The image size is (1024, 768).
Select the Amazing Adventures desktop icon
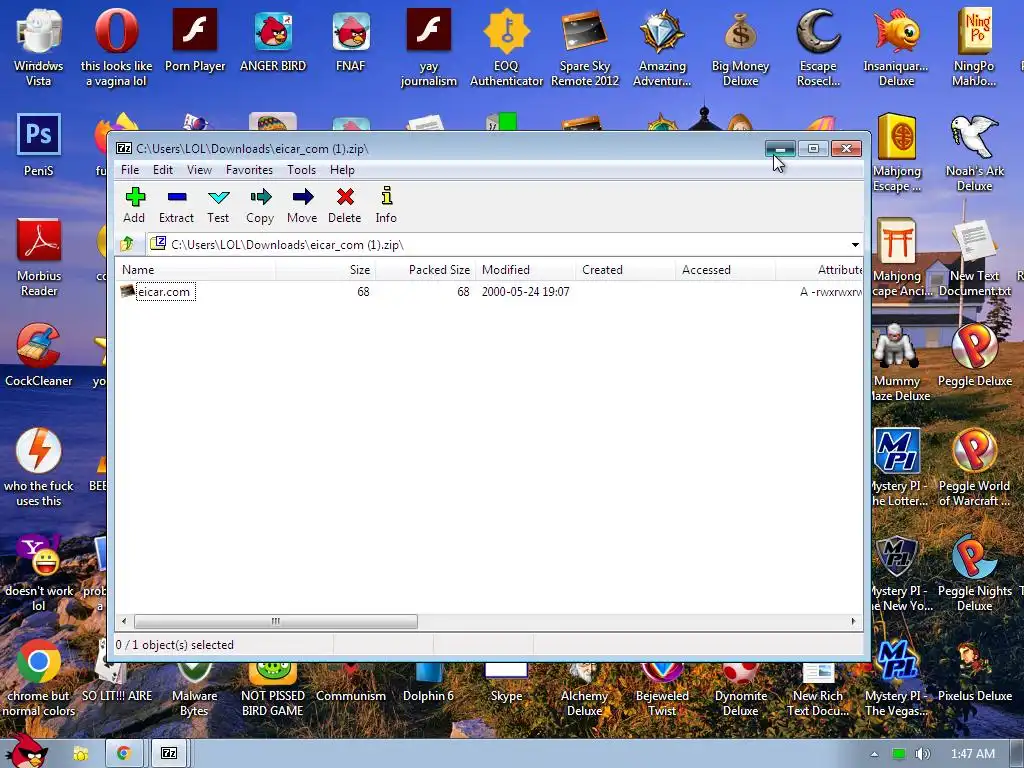coord(662,49)
